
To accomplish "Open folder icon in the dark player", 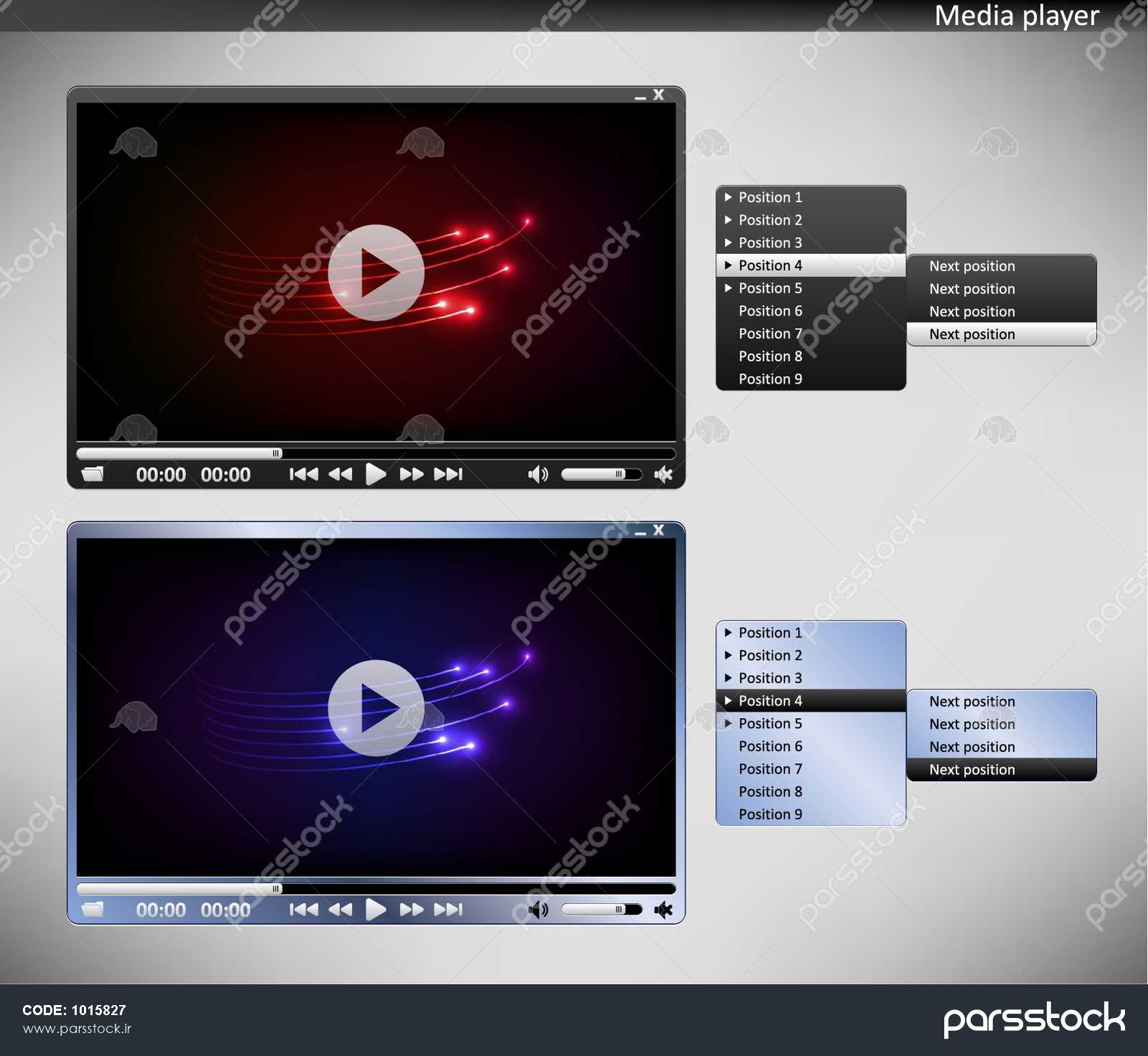I will [93, 474].
